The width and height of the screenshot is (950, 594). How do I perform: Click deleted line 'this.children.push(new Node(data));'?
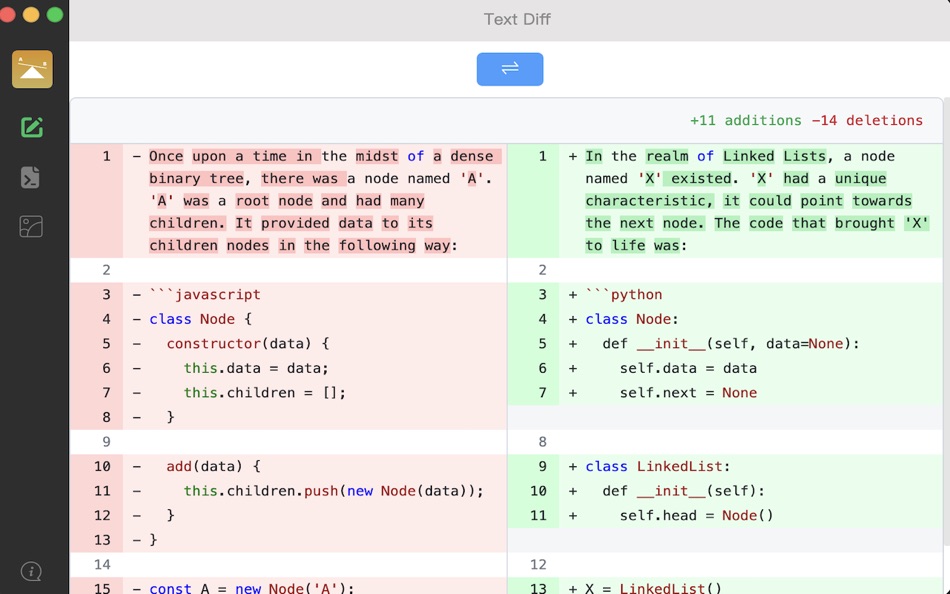point(334,491)
